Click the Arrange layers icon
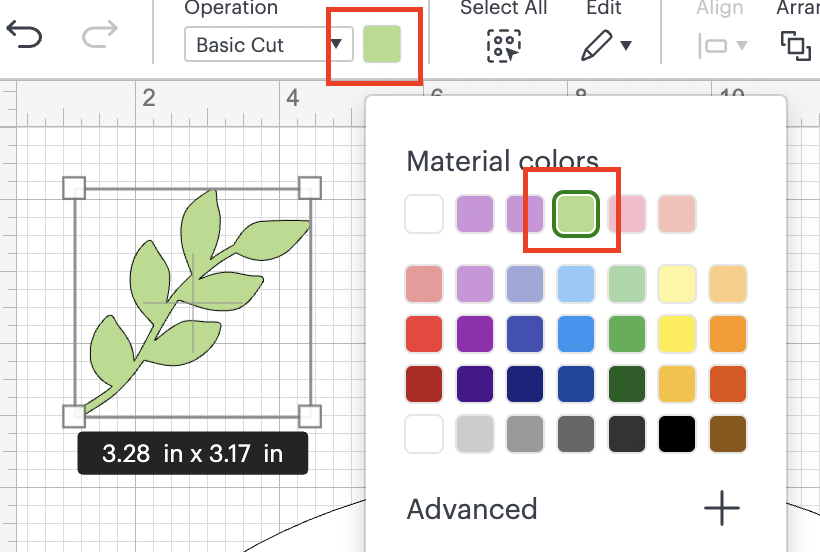820x552 pixels. [795, 45]
